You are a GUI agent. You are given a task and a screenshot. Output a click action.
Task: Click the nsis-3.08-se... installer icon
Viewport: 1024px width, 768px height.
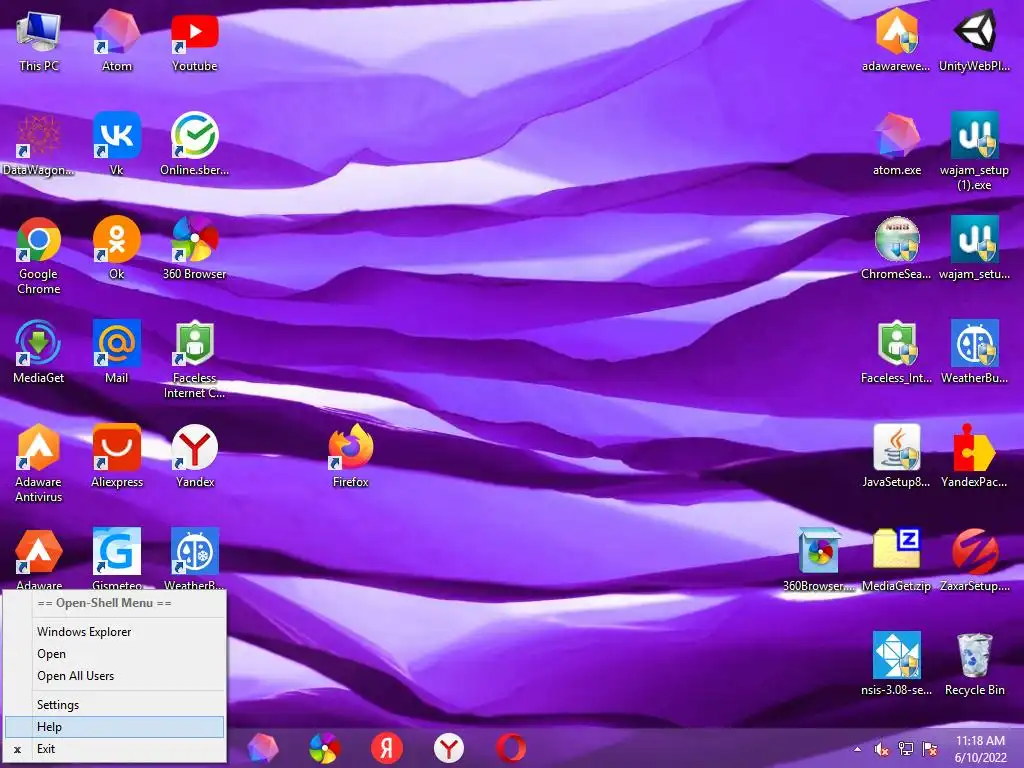(897, 664)
